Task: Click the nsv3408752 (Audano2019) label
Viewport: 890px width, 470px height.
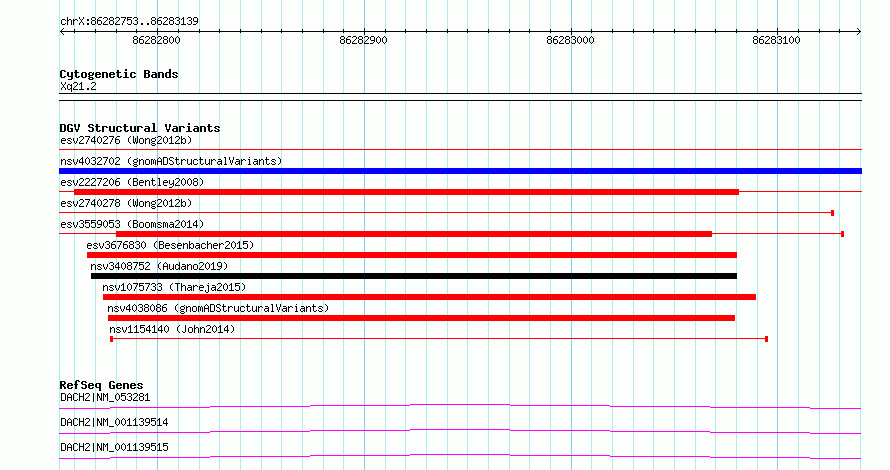Action: pos(159,266)
